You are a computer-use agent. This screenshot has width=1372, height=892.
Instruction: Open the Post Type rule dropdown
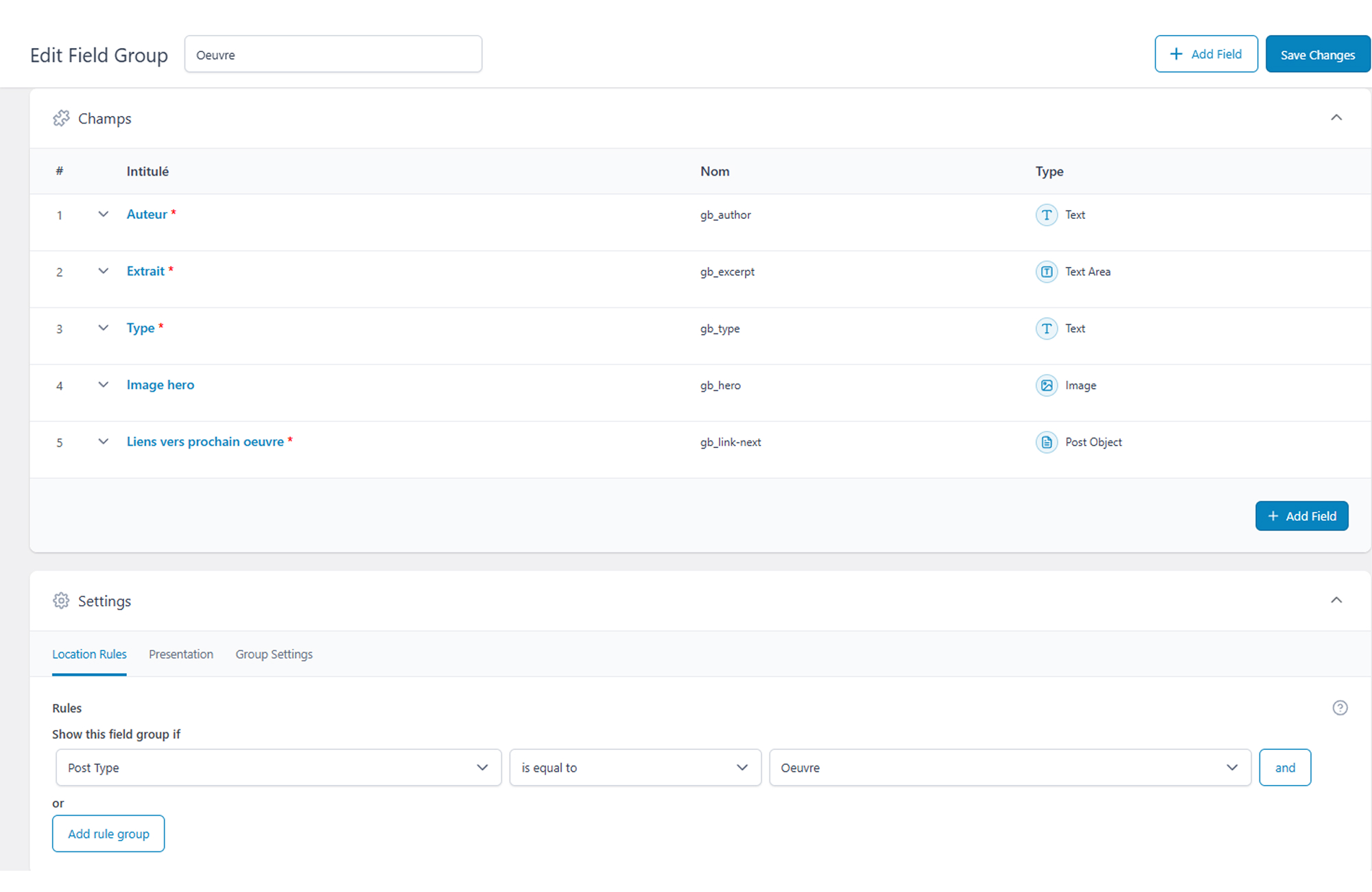tap(278, 768)
